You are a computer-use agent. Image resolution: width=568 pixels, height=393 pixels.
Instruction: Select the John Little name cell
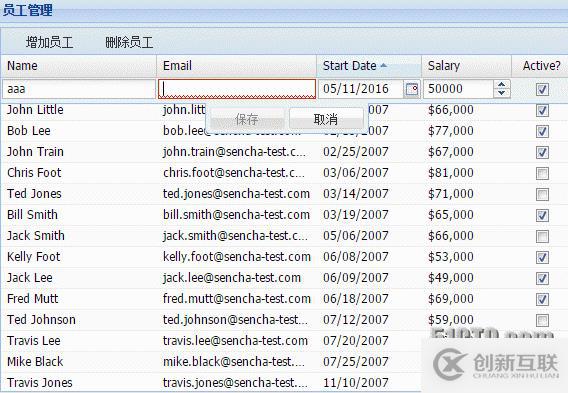[35, 110]
